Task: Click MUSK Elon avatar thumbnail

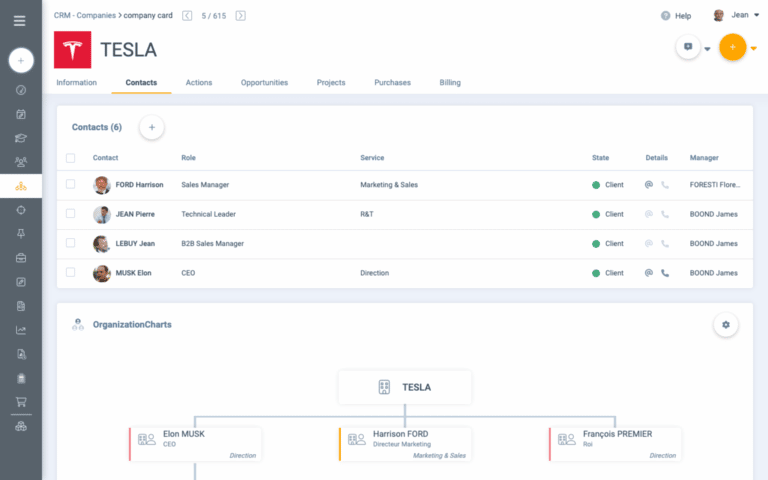Action: pos(102,273)
